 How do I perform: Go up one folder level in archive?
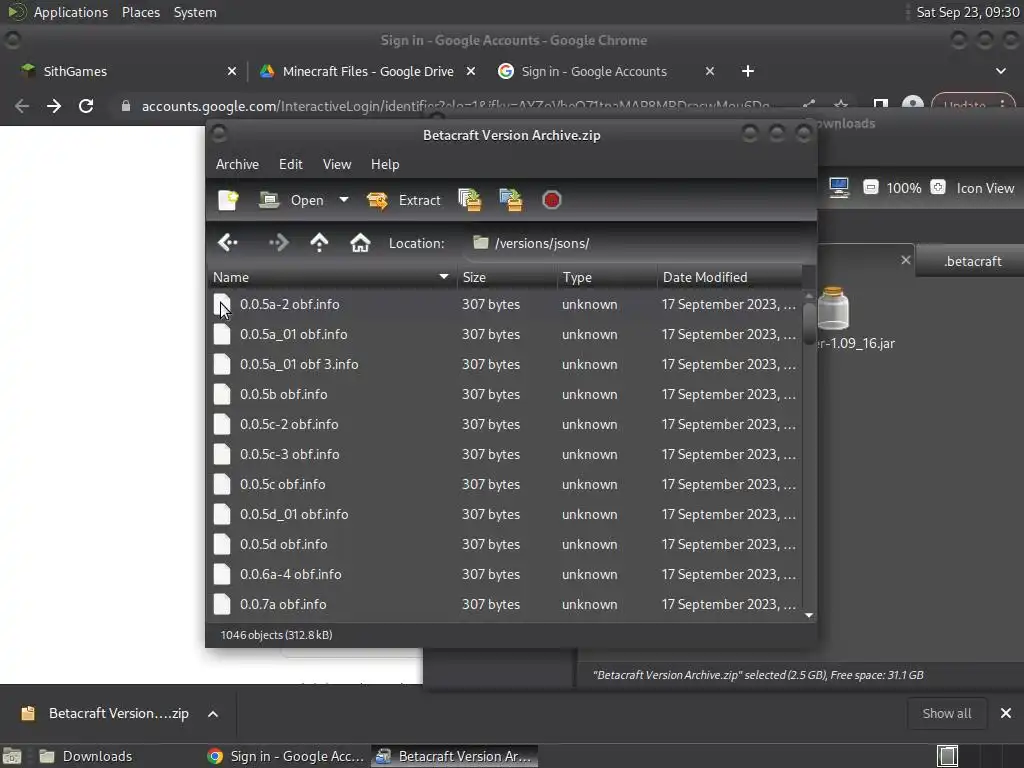tap(319, 243)
